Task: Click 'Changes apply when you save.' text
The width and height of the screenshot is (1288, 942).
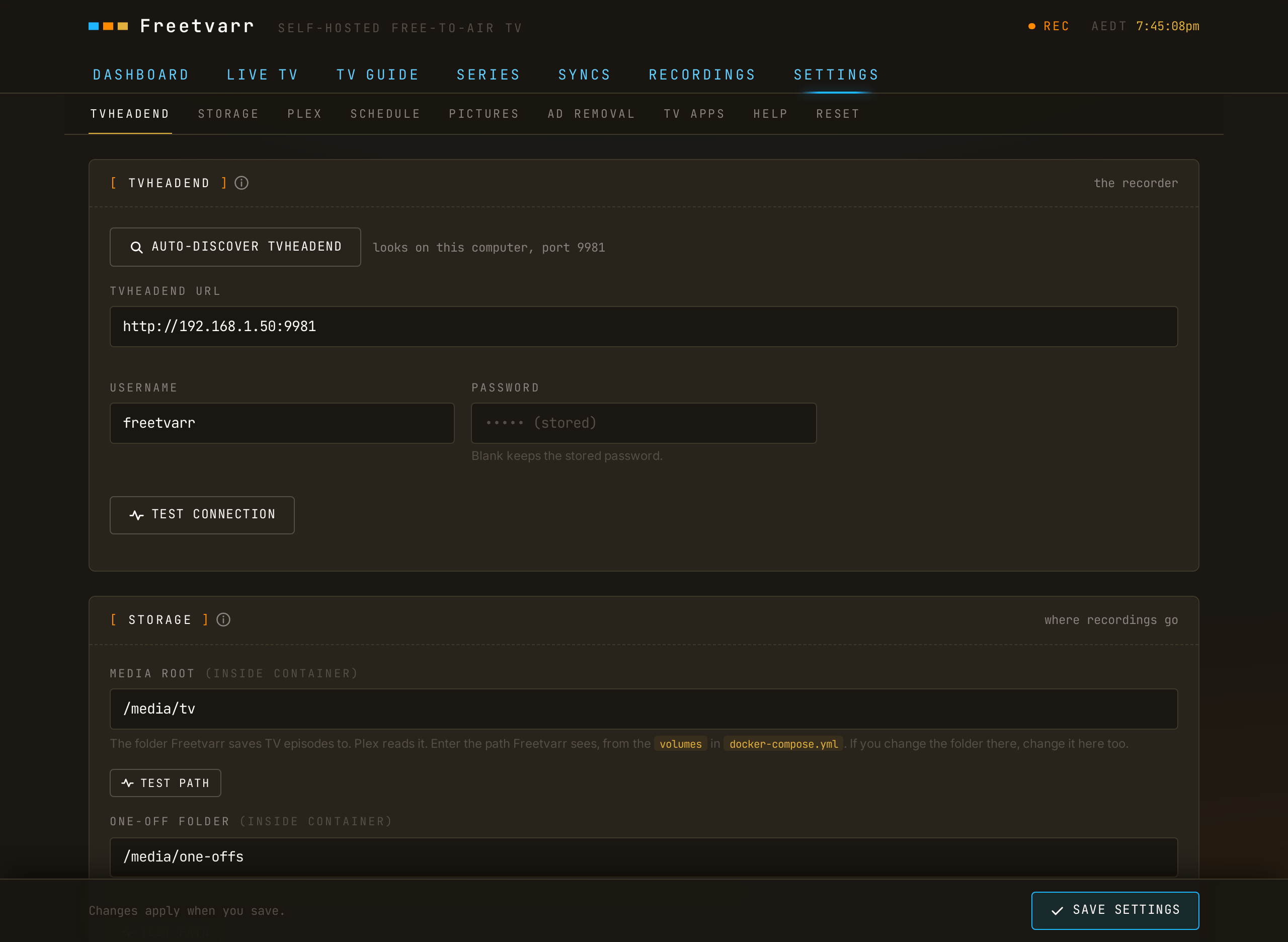Action: [x=187, y=911]
